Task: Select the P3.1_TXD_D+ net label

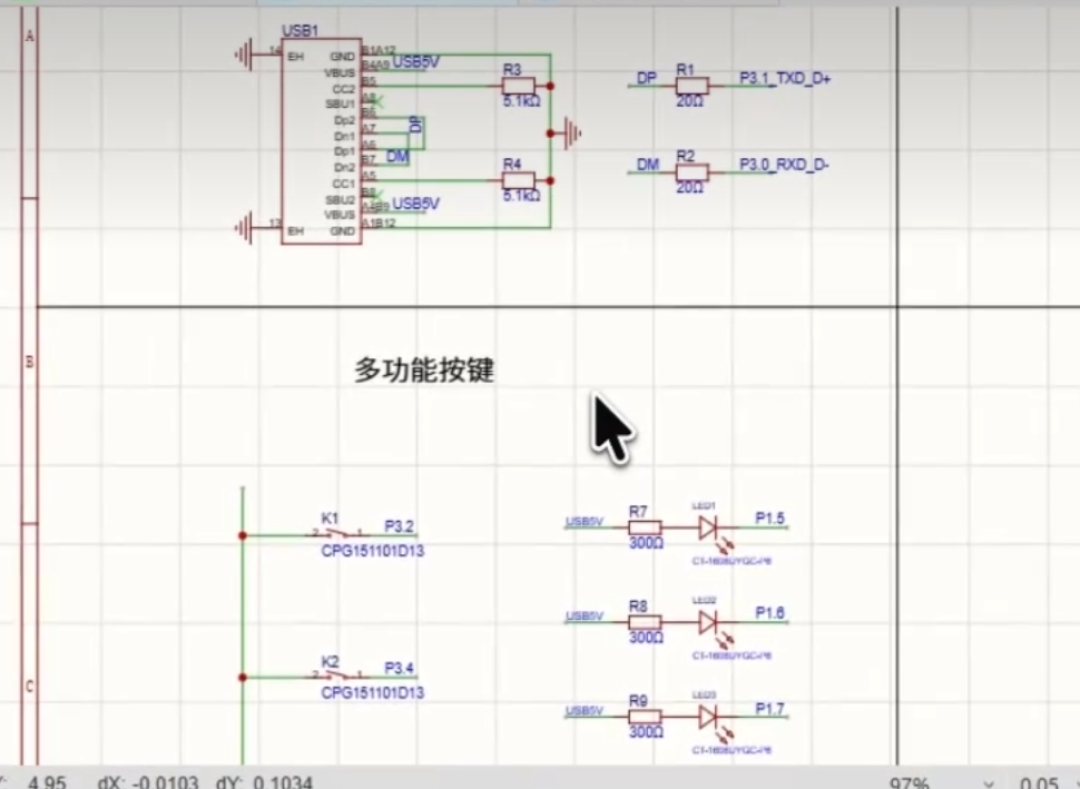Action: click(x=785, y=78)
